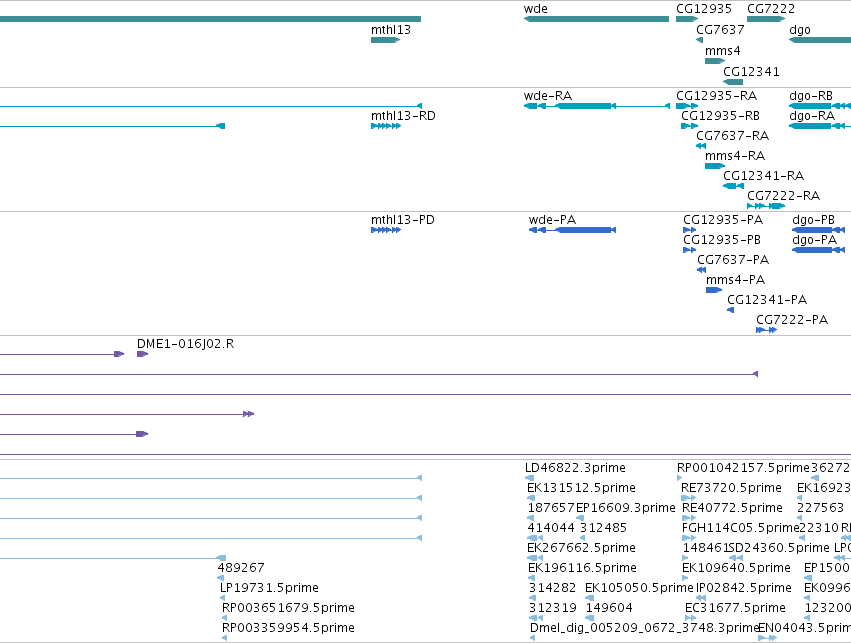Select the IP02842.5prime EST
The image size is (851, 643).
coord(701,598)
